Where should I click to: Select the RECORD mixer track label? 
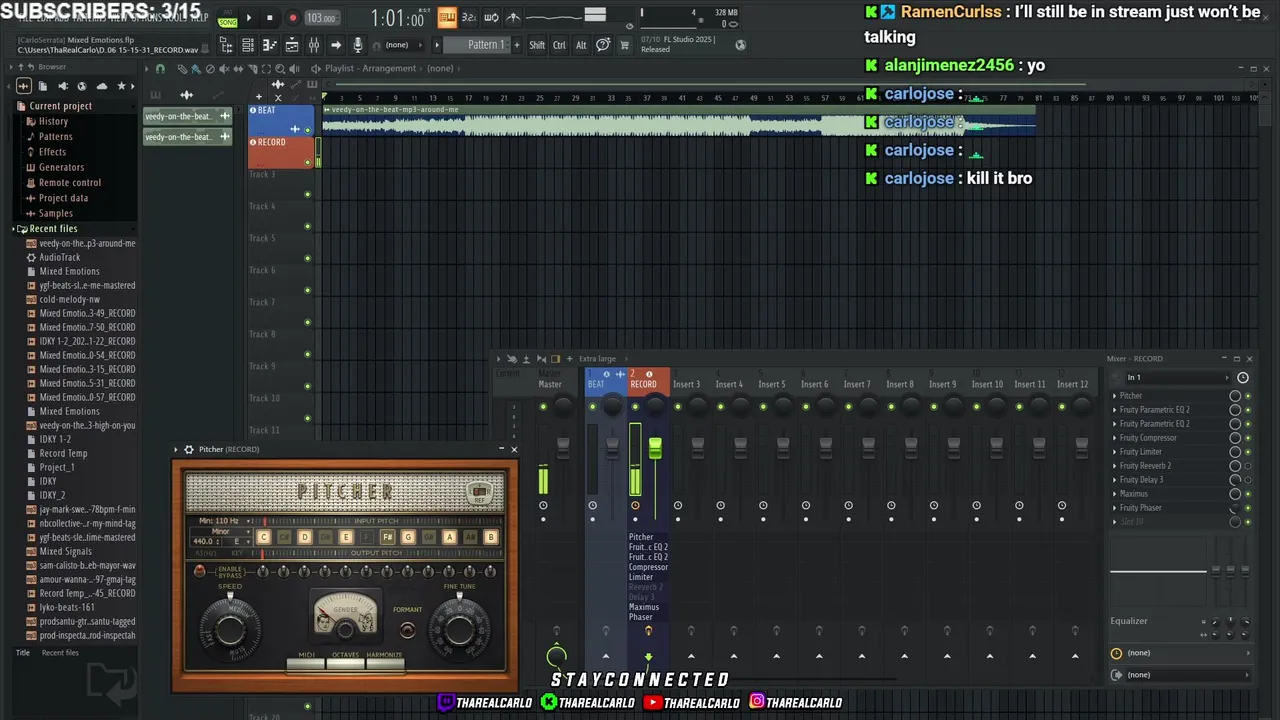click(x=644, y=384)
